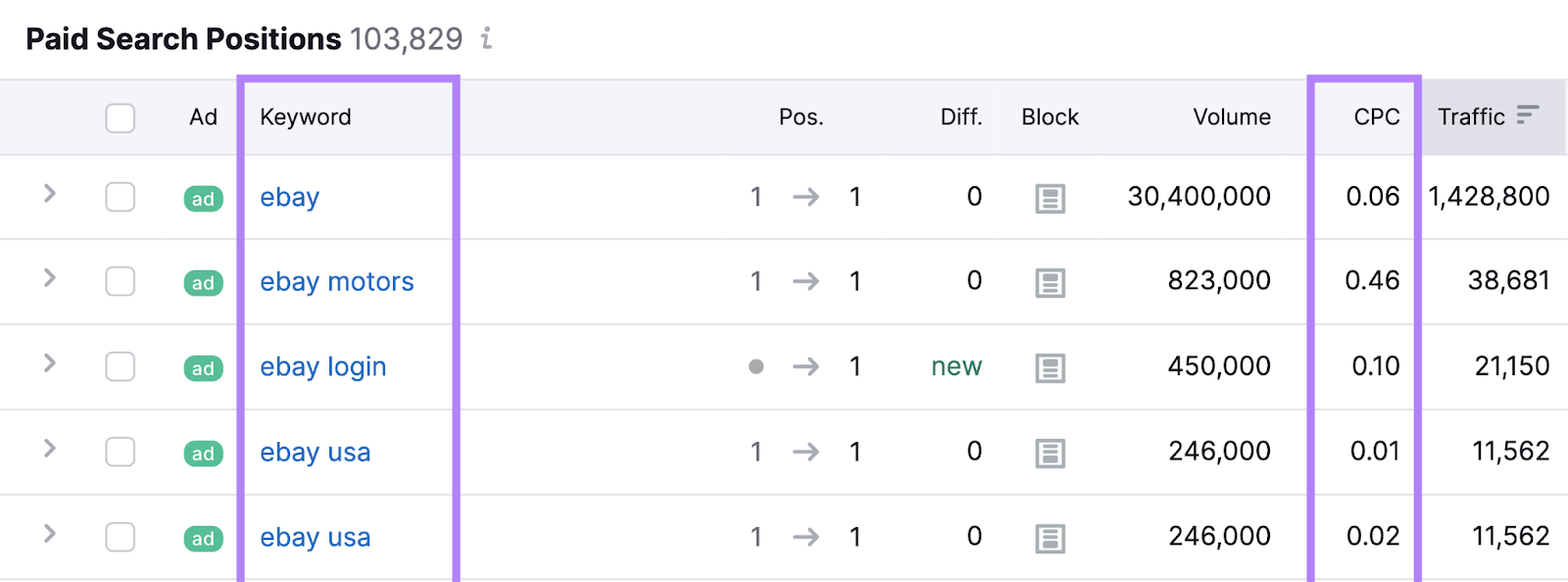Viewport: 1568px width, 582px height.
Task: Open the ebay motors keyword link
Action: (x=336, y=282)
